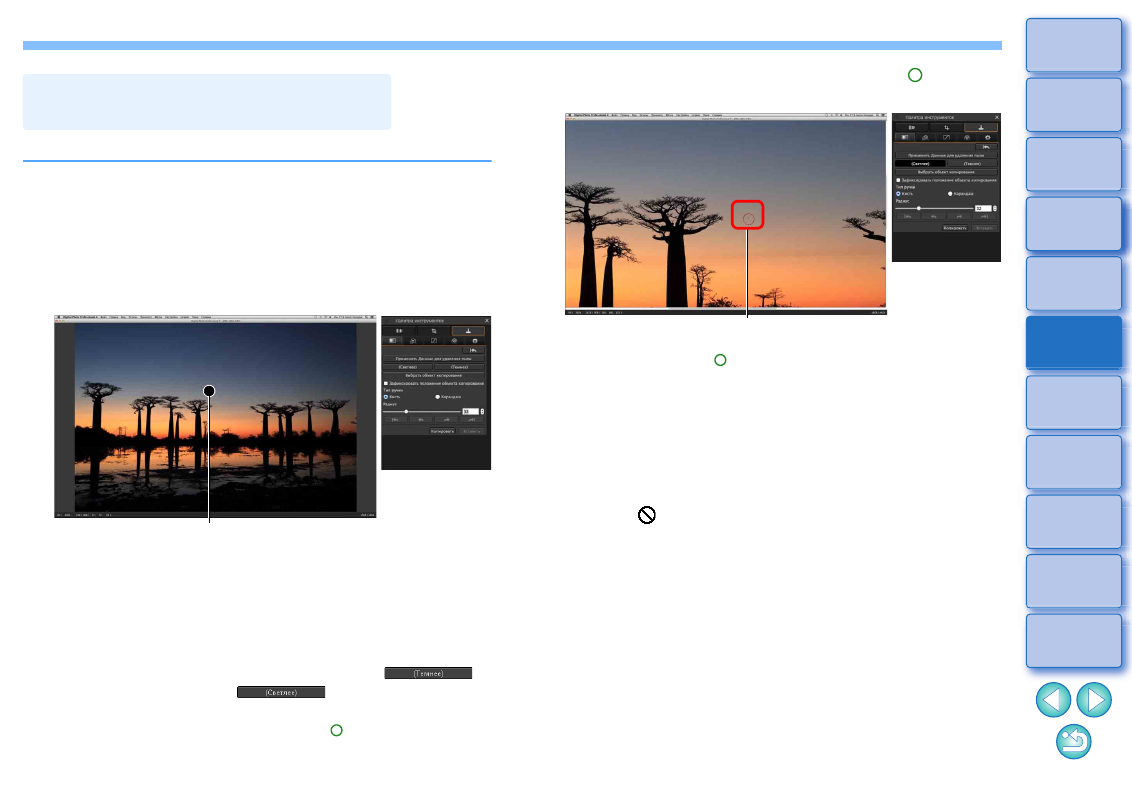This screenshot has height=800, width=1132.
Task: Select Карандаш pencil radio in sunset close-up palette
Action: point(950,194)
